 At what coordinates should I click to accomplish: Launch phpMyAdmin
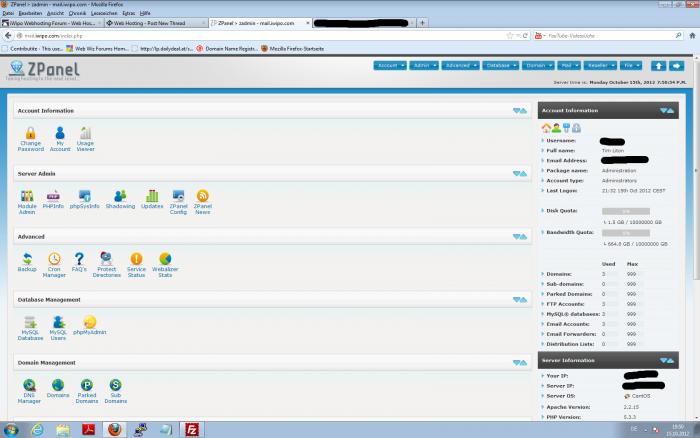[89, 325]
